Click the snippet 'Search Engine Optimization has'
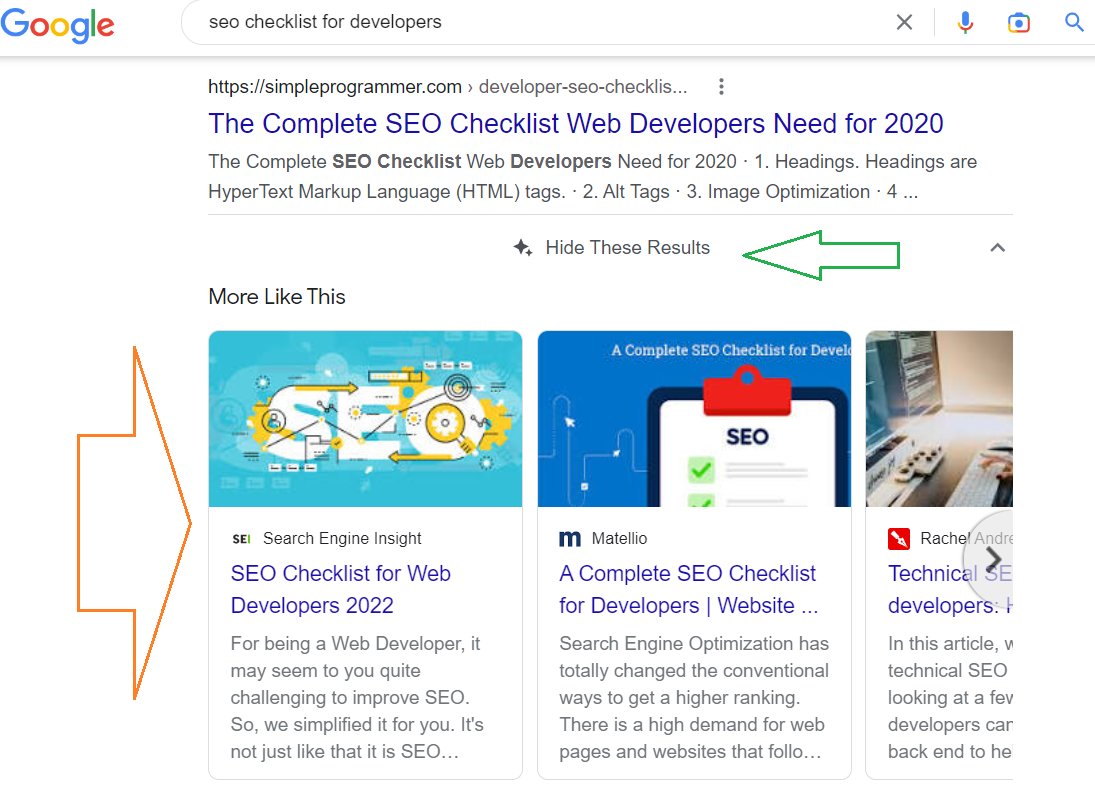This screenshot has width=1095, height=795. (693, 643)
